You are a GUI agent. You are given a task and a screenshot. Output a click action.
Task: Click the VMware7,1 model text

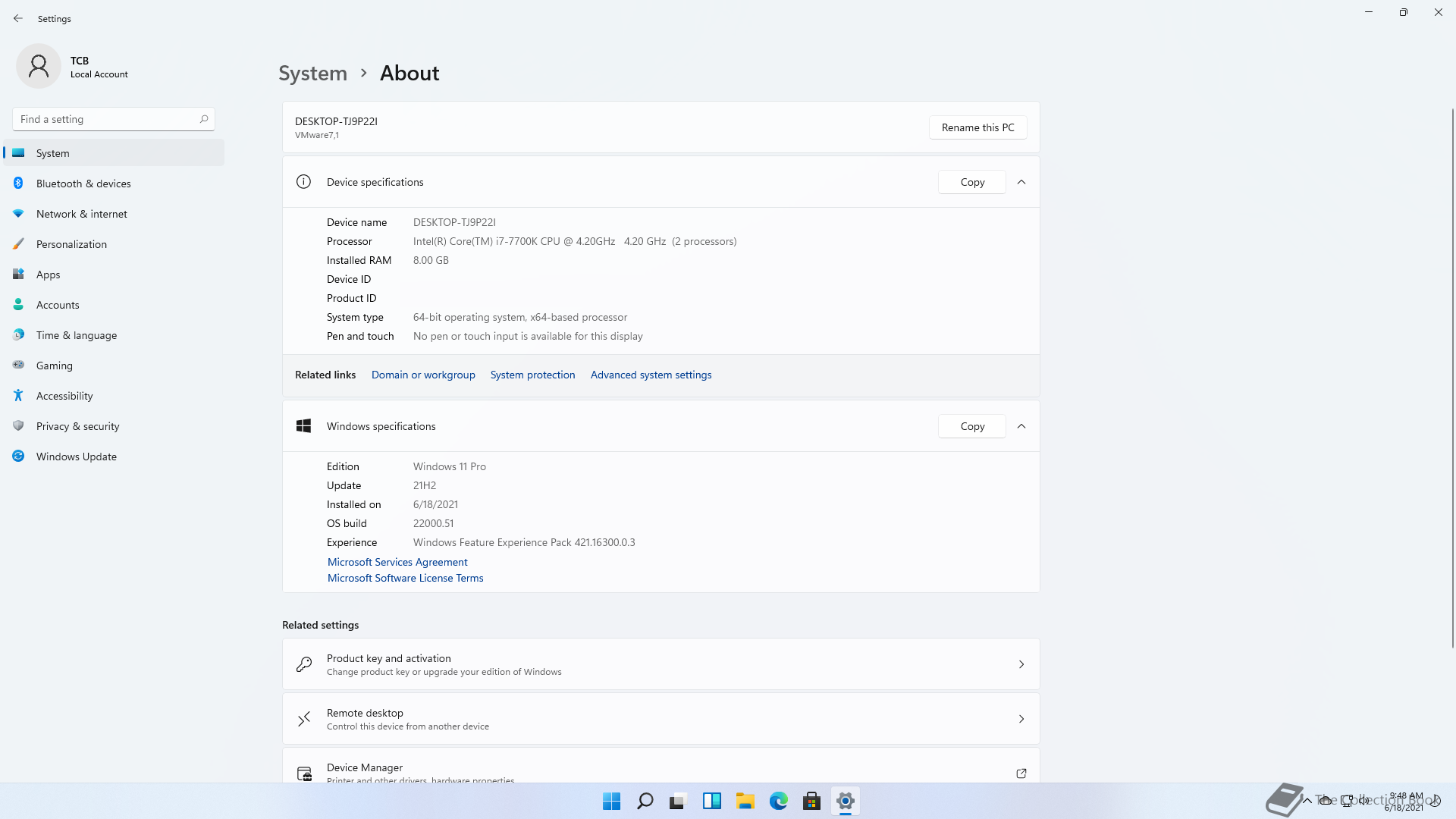tap(317, 135)
